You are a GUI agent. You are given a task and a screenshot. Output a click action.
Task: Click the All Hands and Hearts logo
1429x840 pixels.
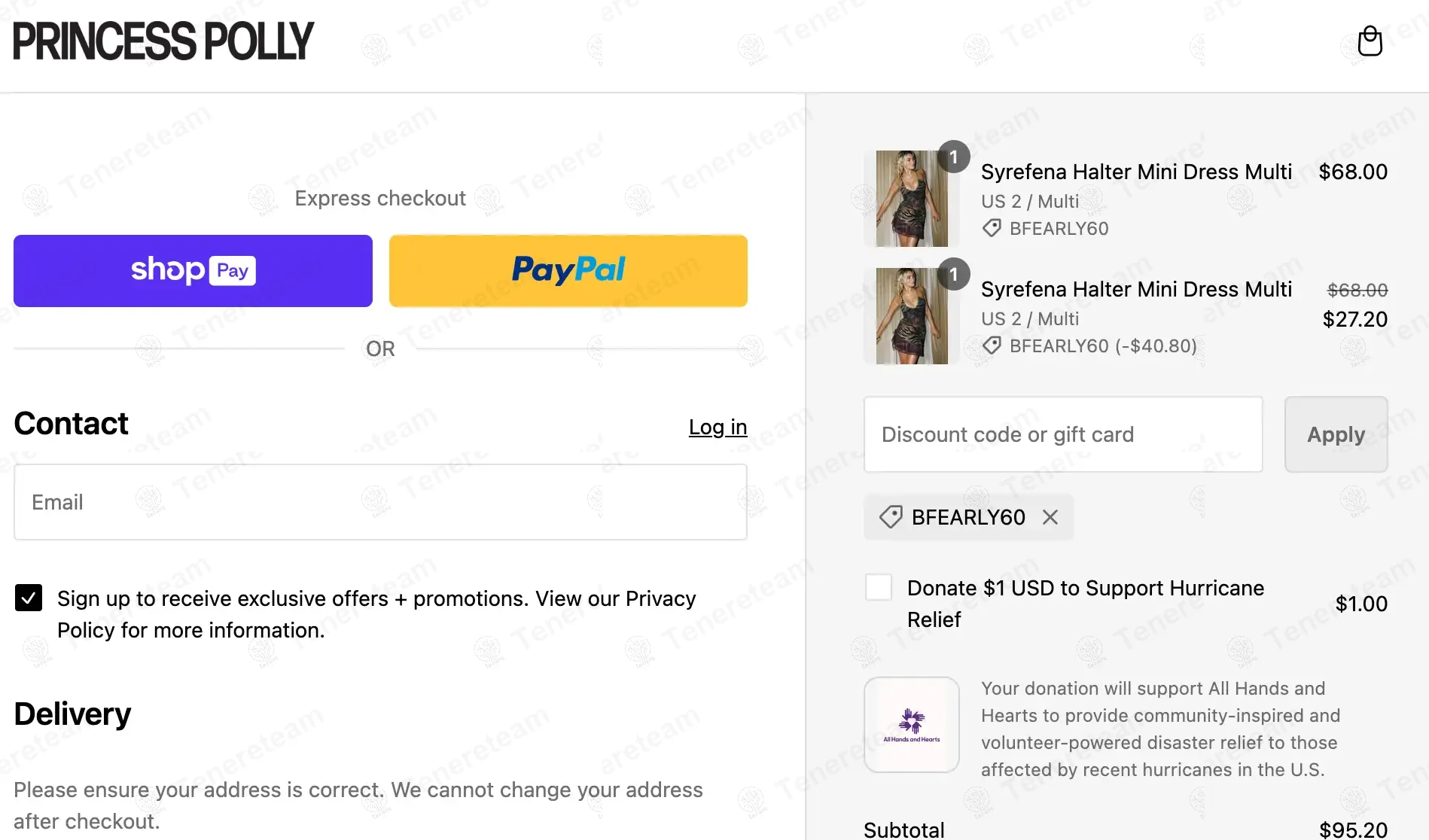pos(911,724)
